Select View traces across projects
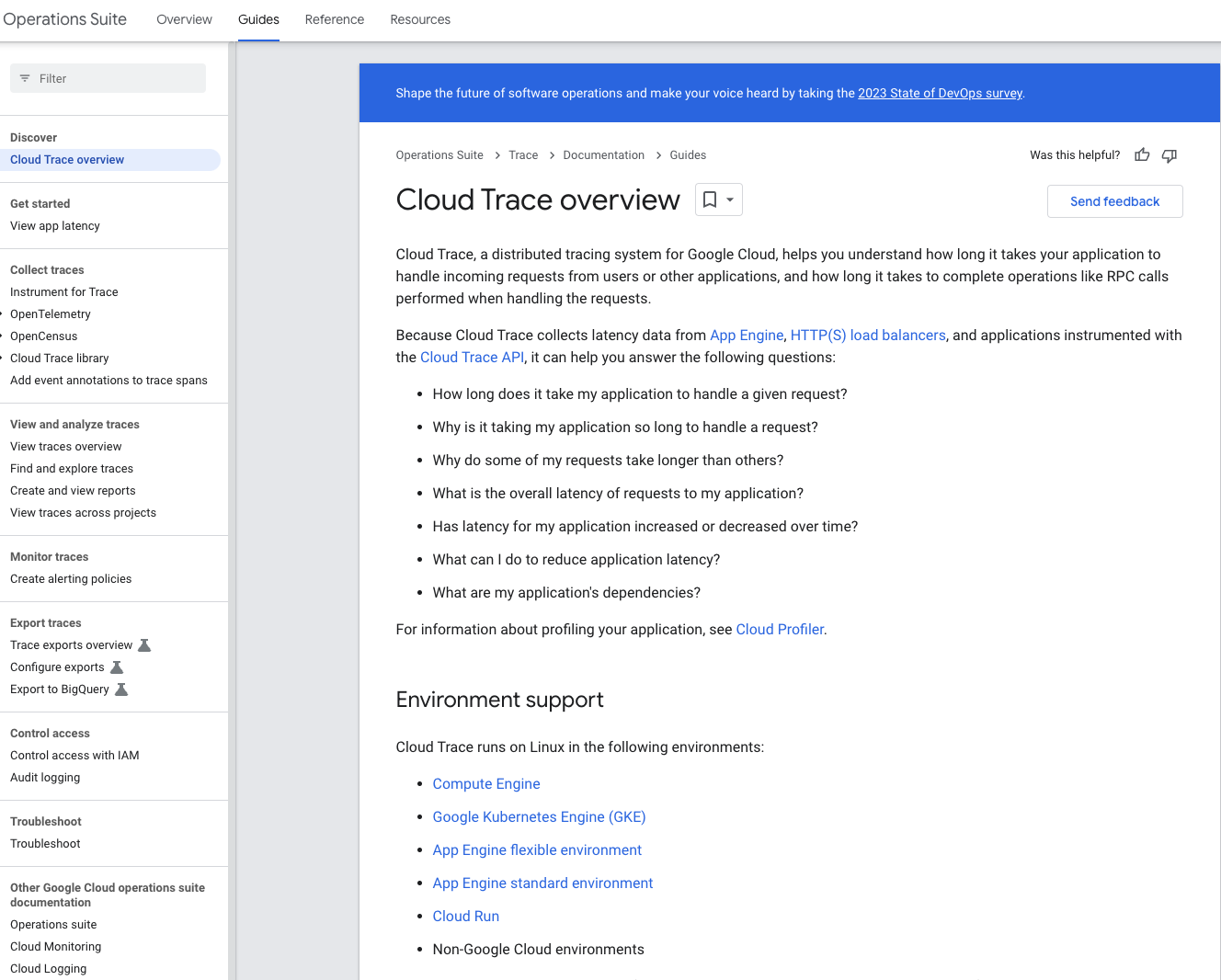 (83, 513)
